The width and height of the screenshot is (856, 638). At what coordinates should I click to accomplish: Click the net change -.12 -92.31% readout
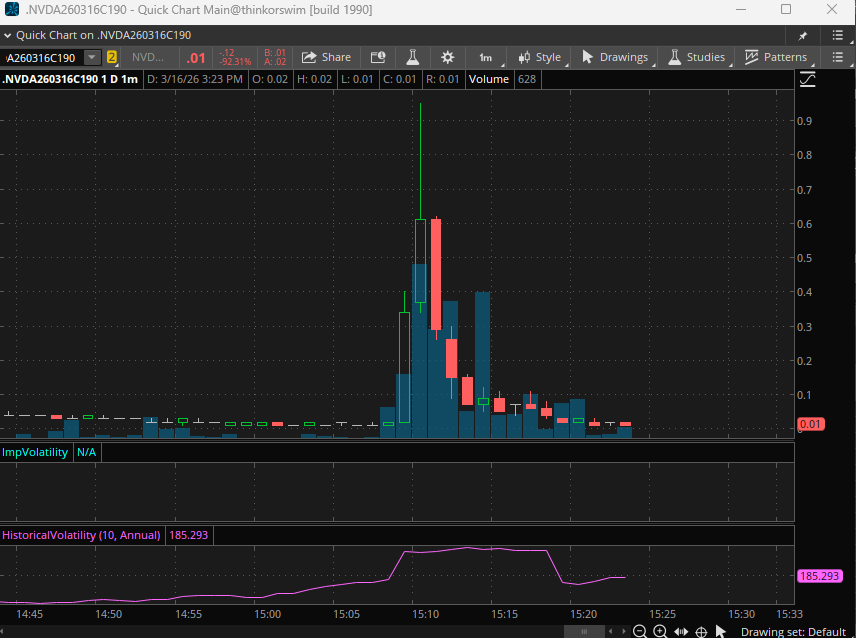[235, 57]
